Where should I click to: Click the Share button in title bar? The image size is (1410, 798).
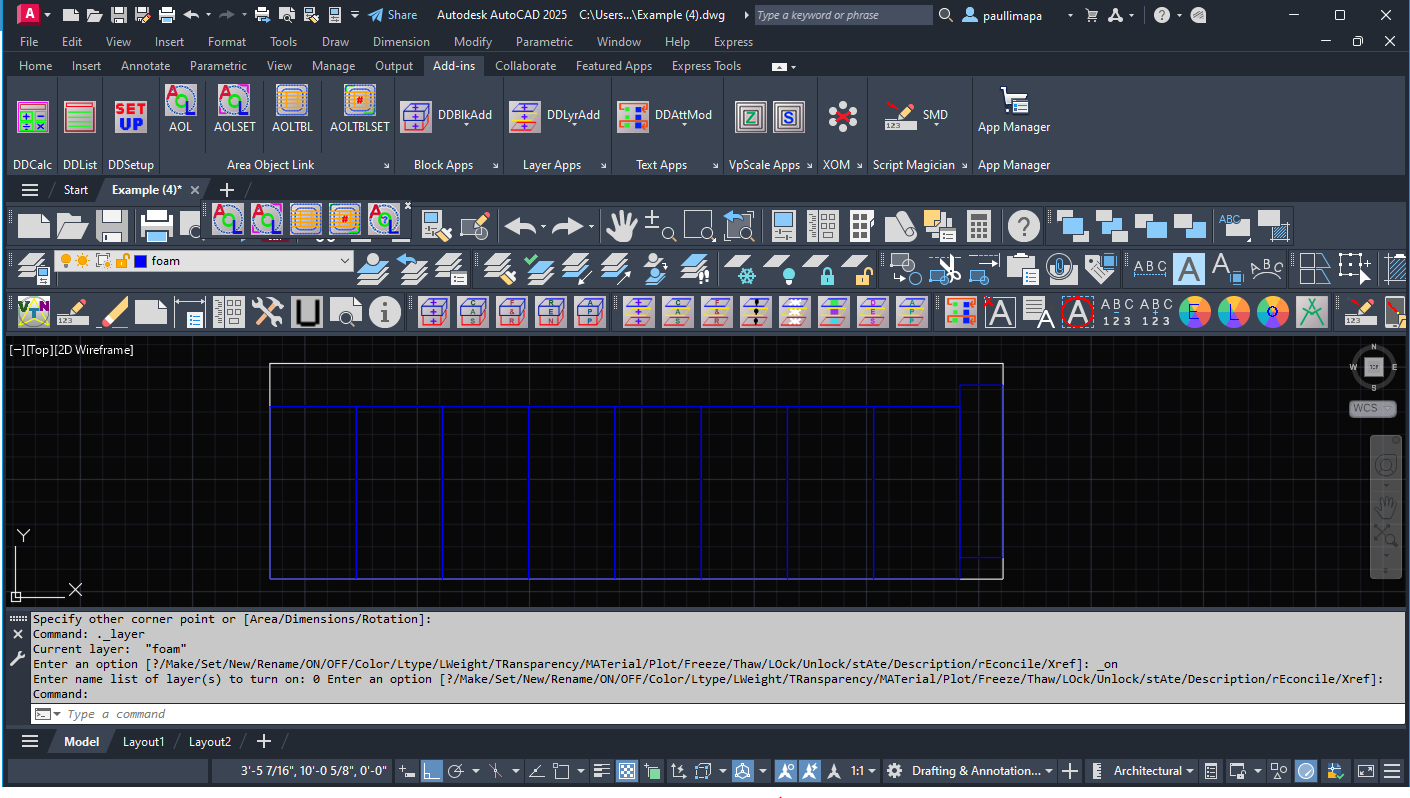point(393,15)
